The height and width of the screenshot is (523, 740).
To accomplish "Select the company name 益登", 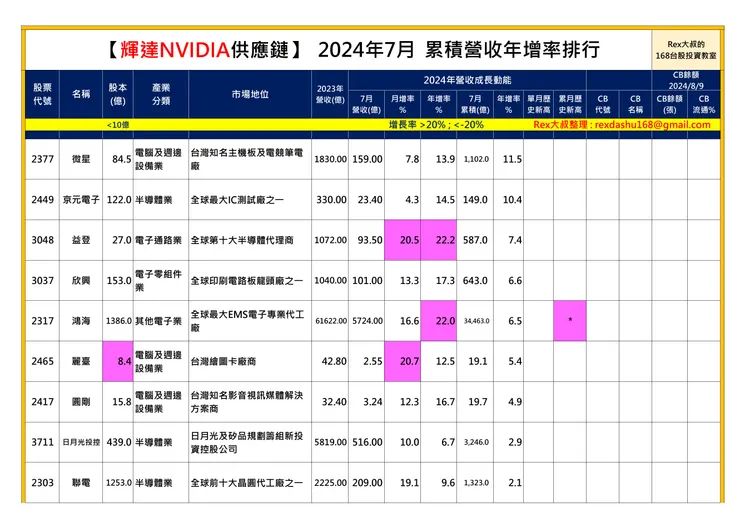I will (81, 240).
